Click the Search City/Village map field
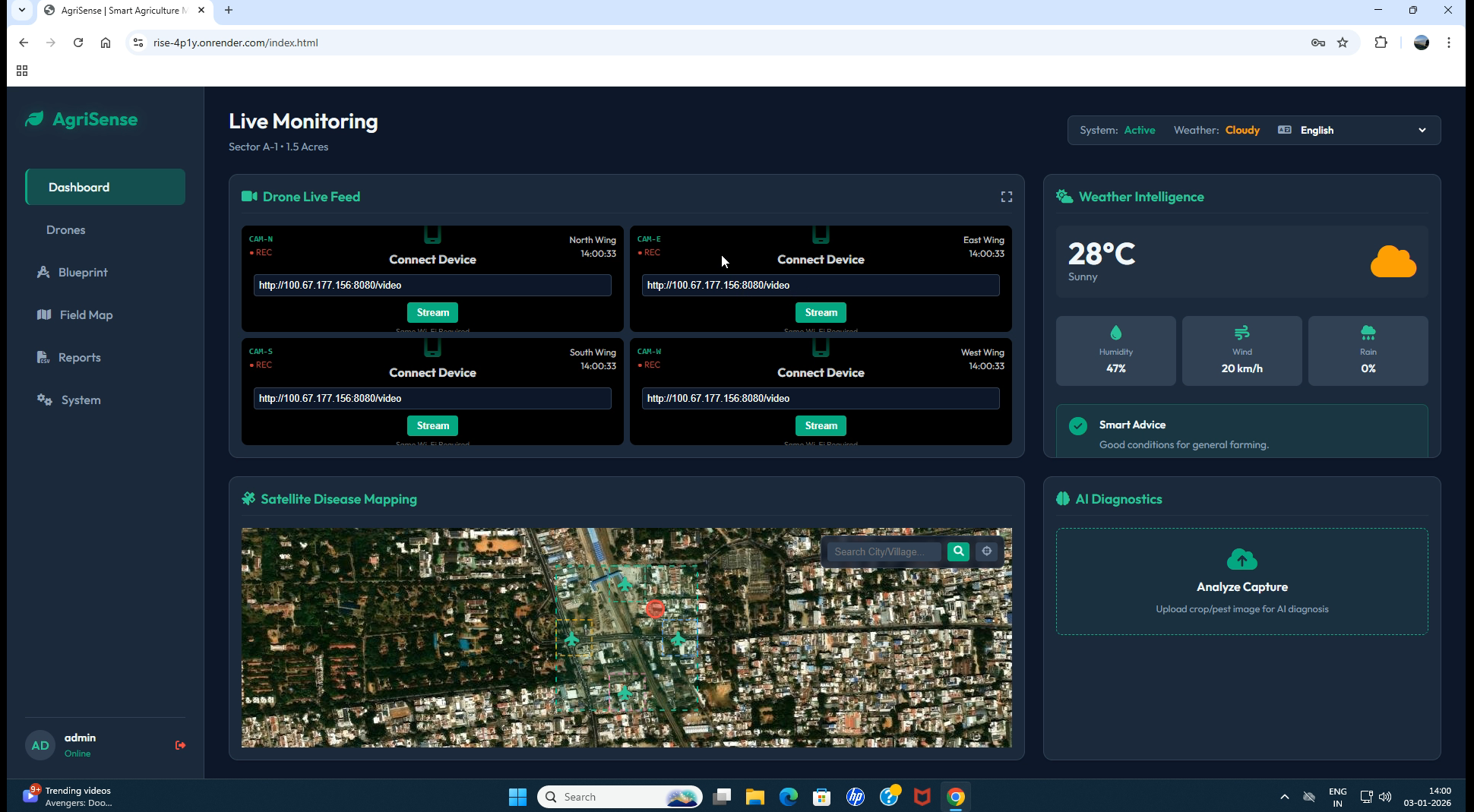Viewport: 1474px width, 812px height. (x=884, y=551)
